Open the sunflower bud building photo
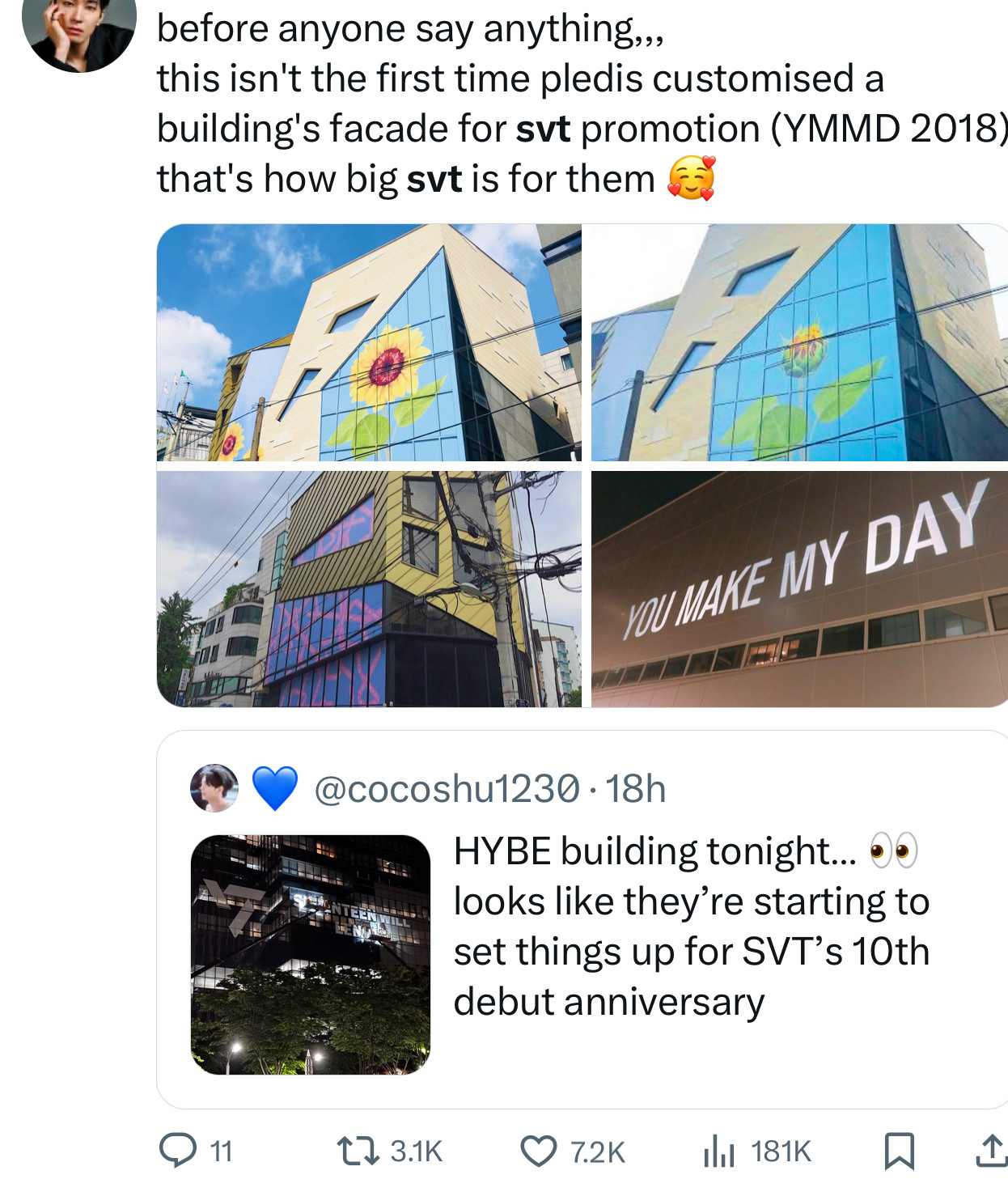This screenshot has width=1008, height=1192. 799,342
